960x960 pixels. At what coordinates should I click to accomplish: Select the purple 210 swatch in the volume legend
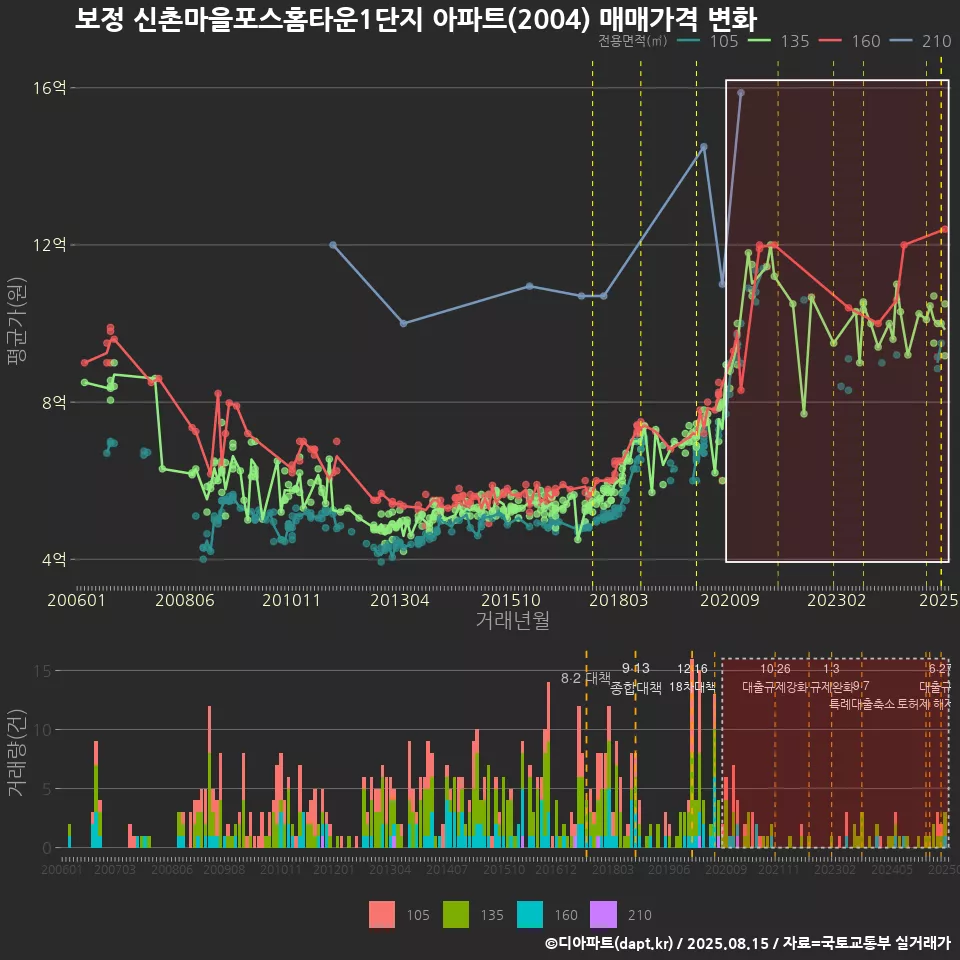click(604, 915)
